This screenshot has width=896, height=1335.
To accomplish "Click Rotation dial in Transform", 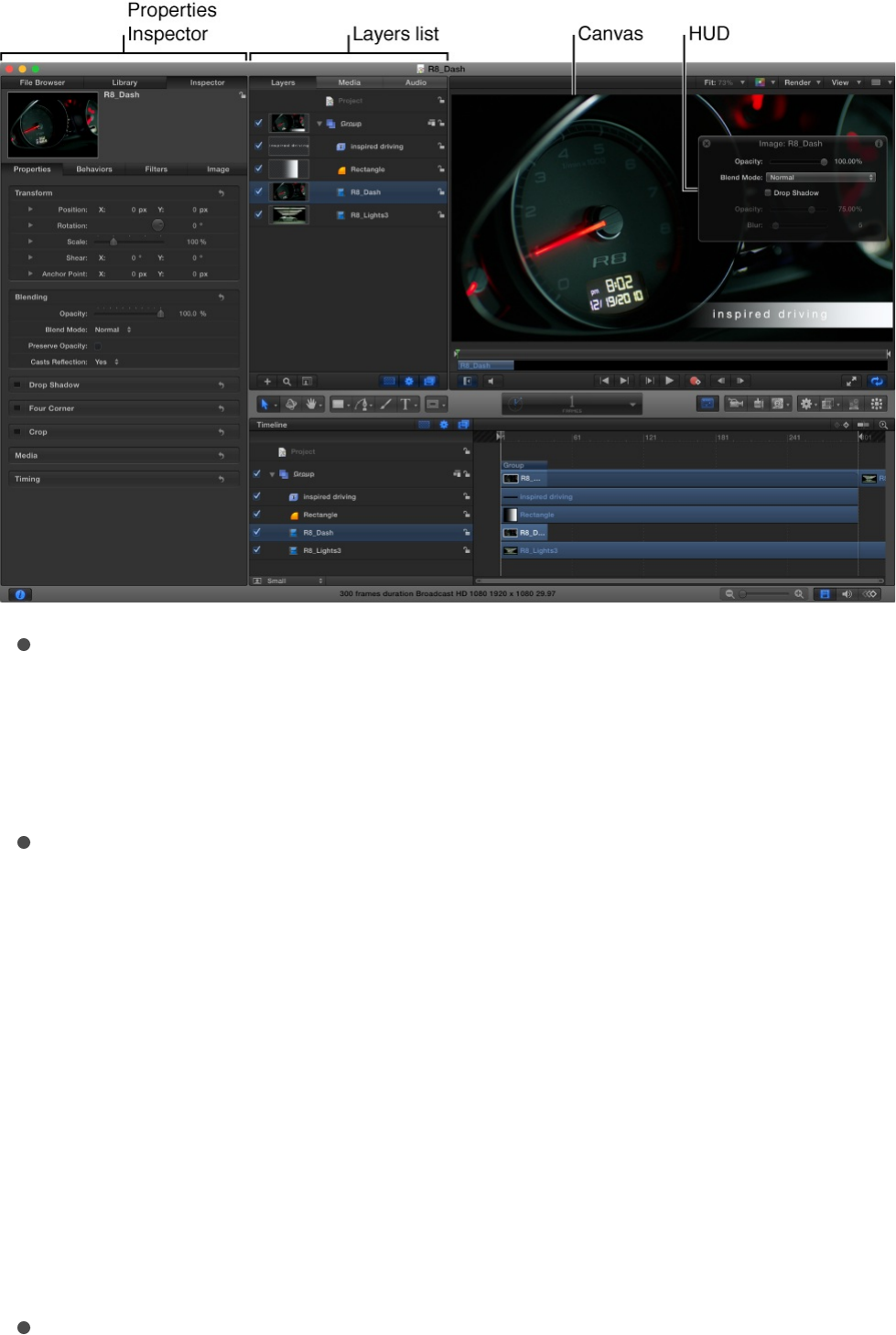I will pos(158,225).
